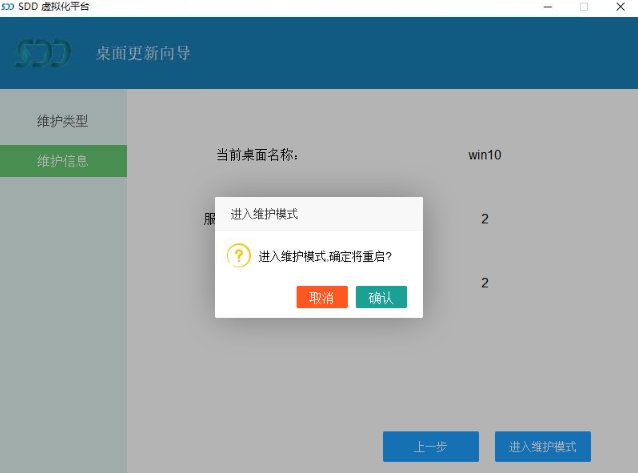638x473 pixels.
Task: Click the message 进入维护模式,确定将重启?
Action: click(x=325, y=257)
